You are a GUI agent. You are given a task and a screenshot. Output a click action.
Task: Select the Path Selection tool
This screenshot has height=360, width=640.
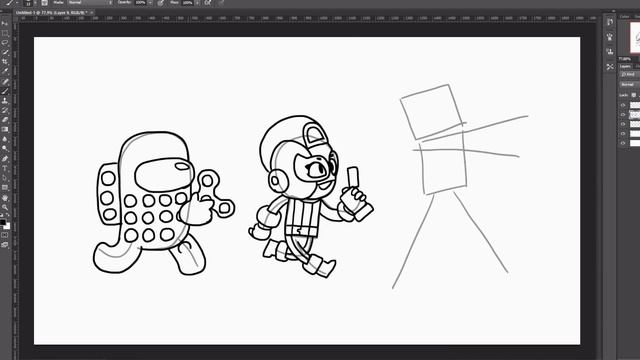[x=5, y=178]
